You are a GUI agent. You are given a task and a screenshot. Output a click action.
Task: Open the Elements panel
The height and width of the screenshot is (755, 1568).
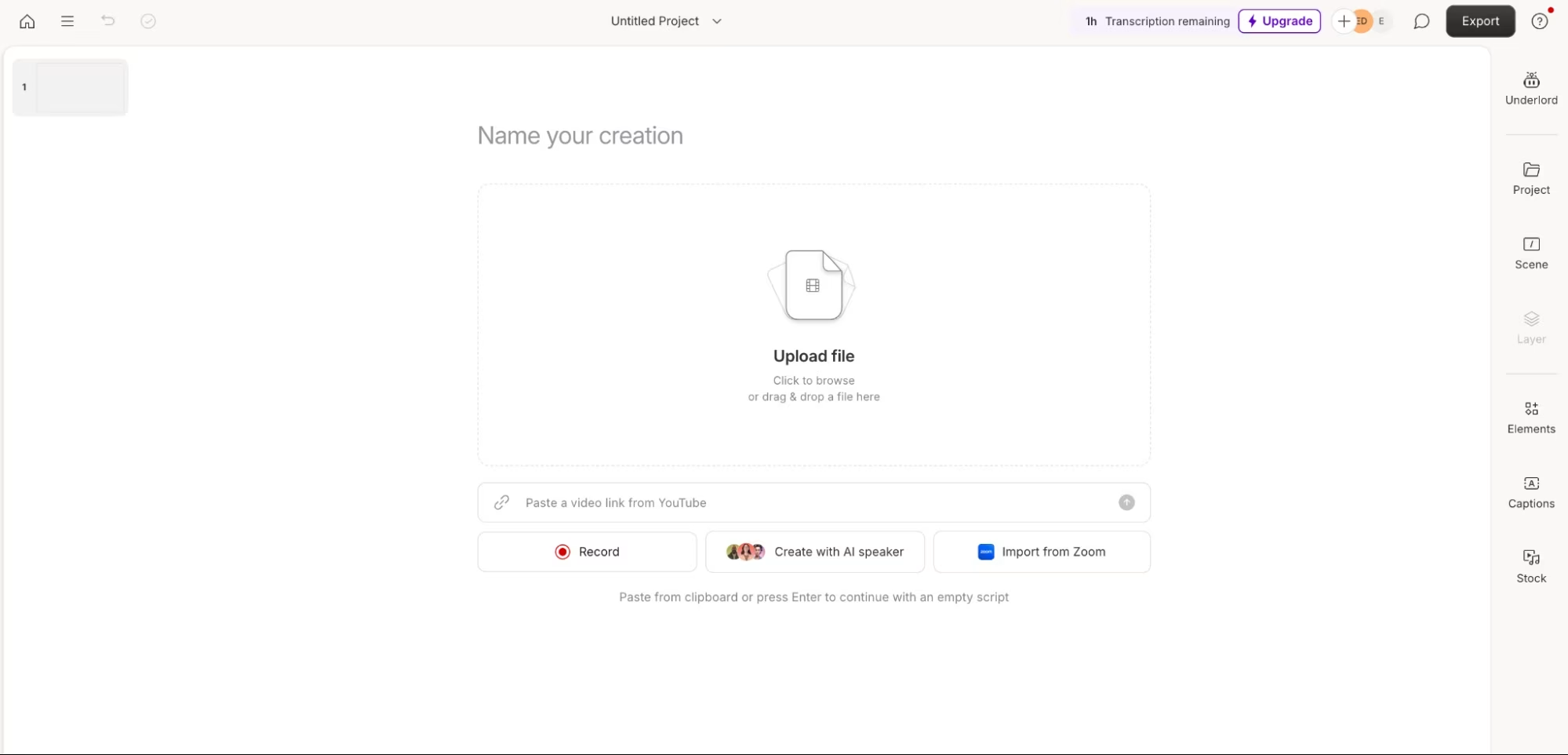[1530, 417]
